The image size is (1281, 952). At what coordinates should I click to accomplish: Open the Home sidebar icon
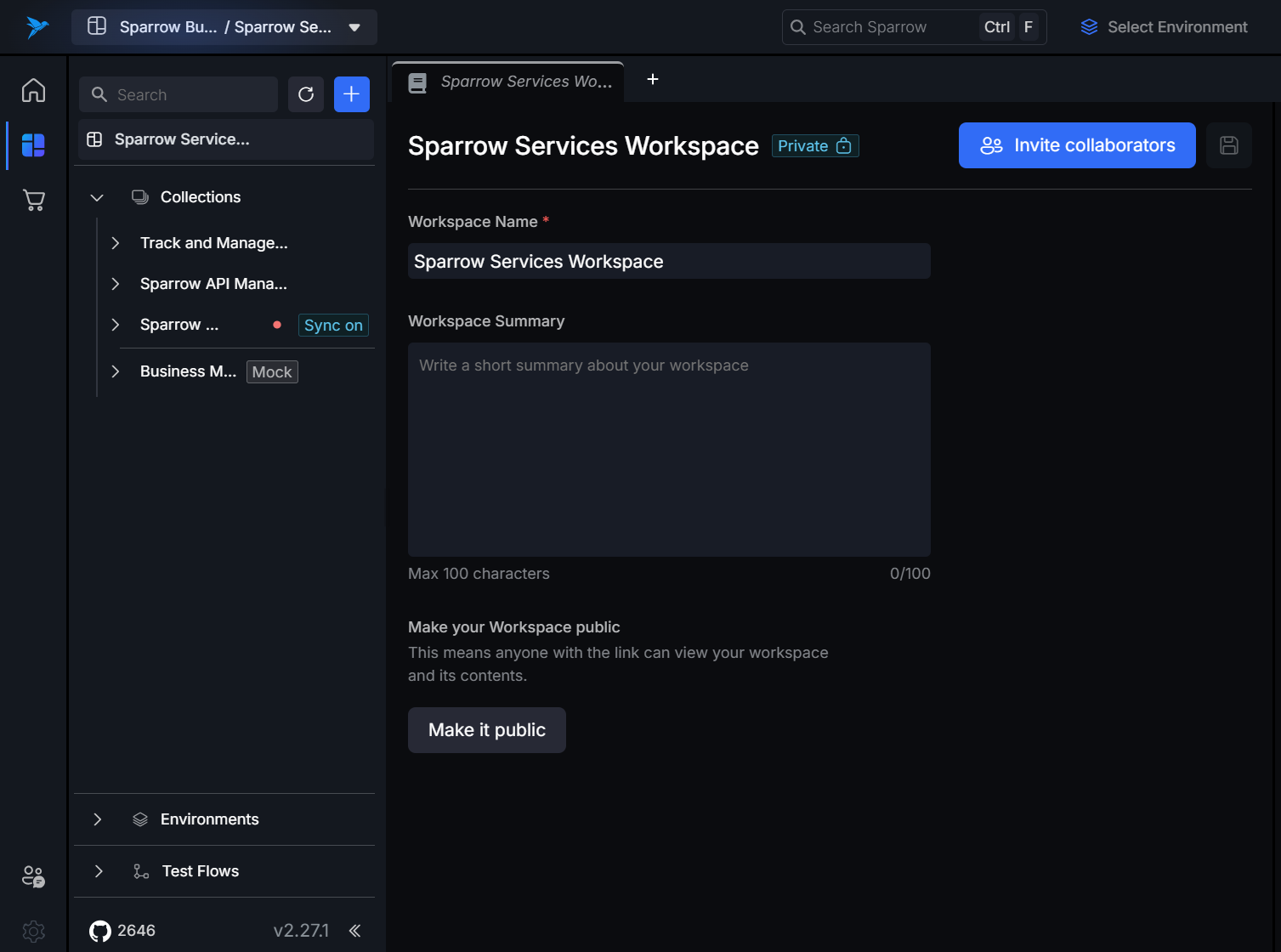coord(33,90)
